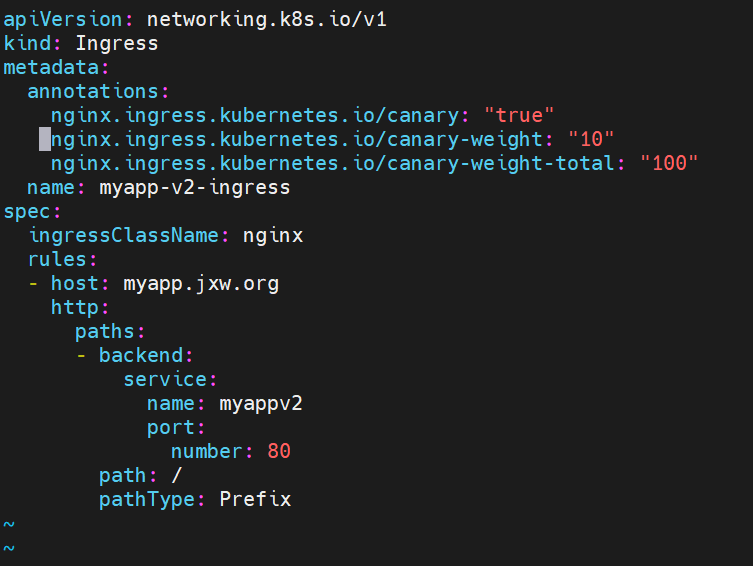The height and width of the screenshot is (566, 753).
Task: Click the vim cursor block
Action: coord(45,139)
